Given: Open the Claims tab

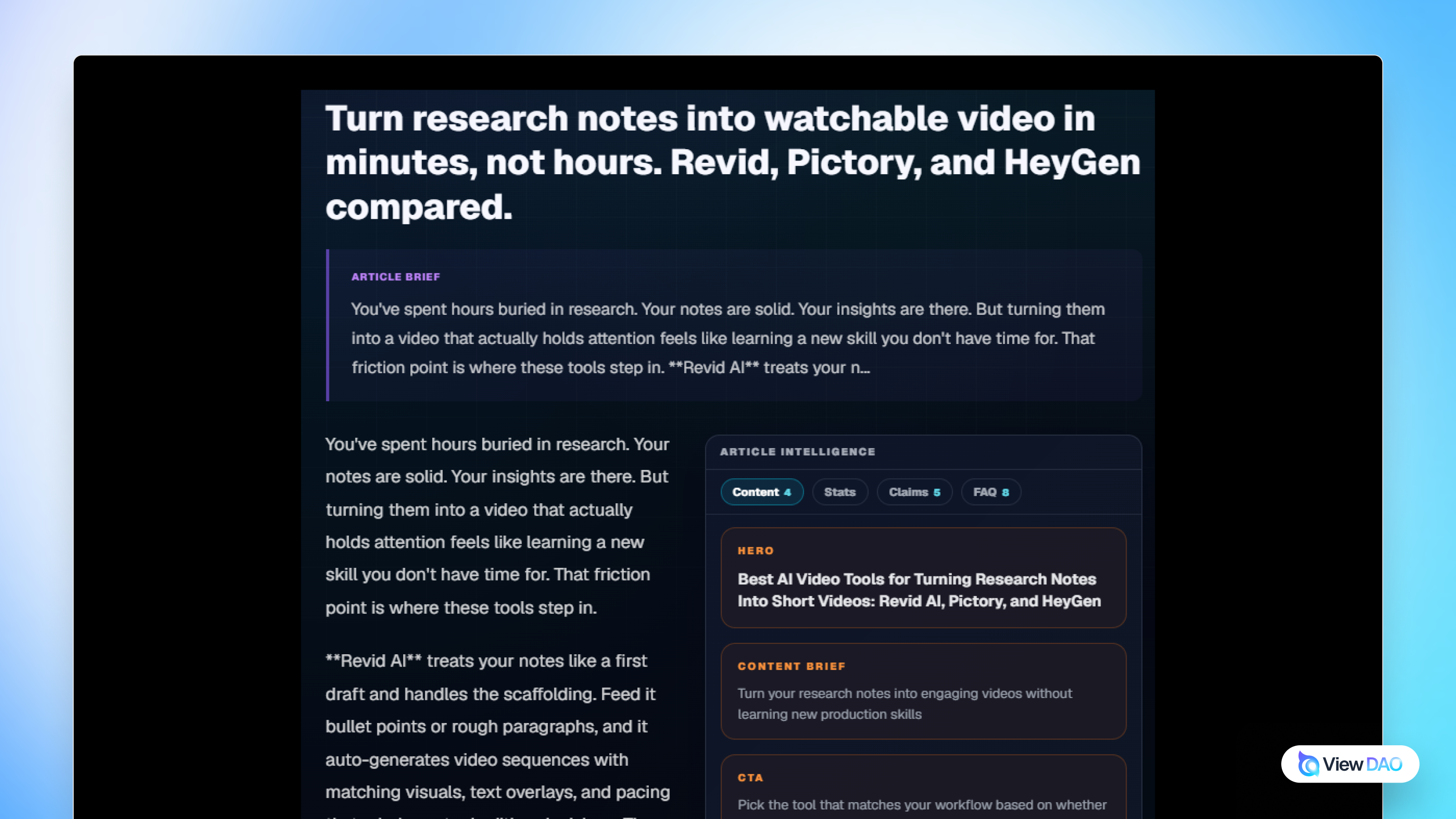Looking at the screenshot, I should tap(914, 492).
